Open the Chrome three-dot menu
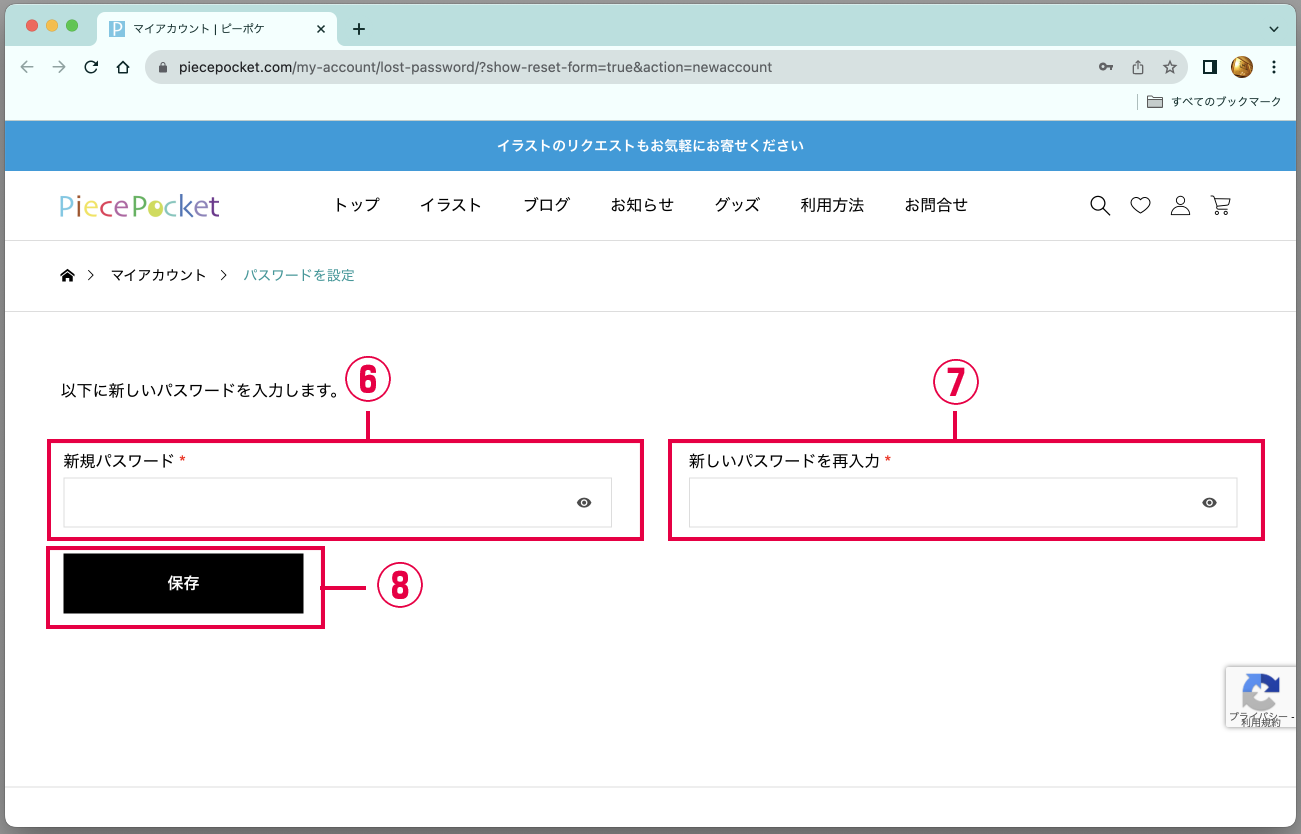This screenshot has height=834, width=1301. click(1274, 68)
